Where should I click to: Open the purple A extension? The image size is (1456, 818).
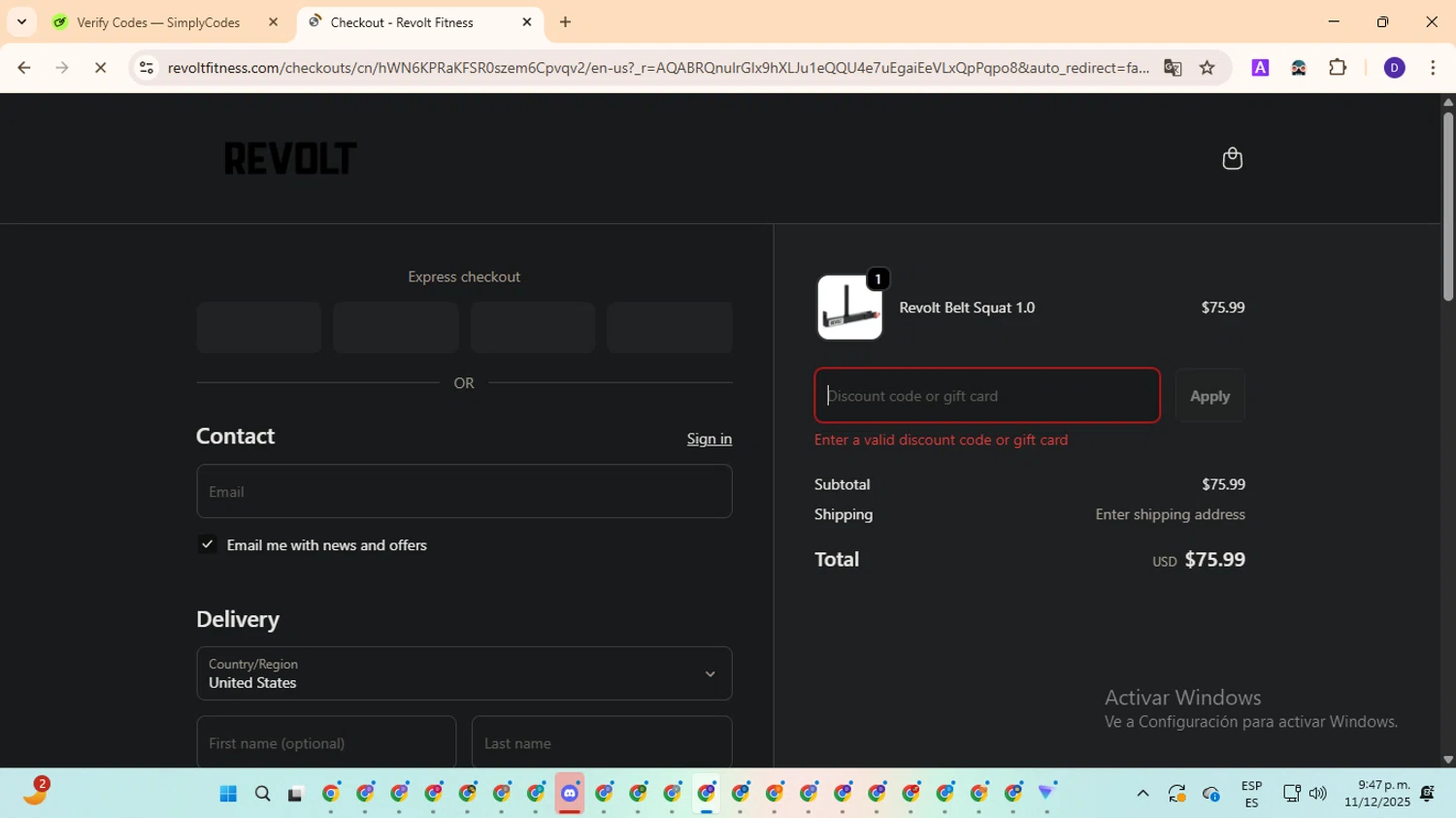[1260, 68]
